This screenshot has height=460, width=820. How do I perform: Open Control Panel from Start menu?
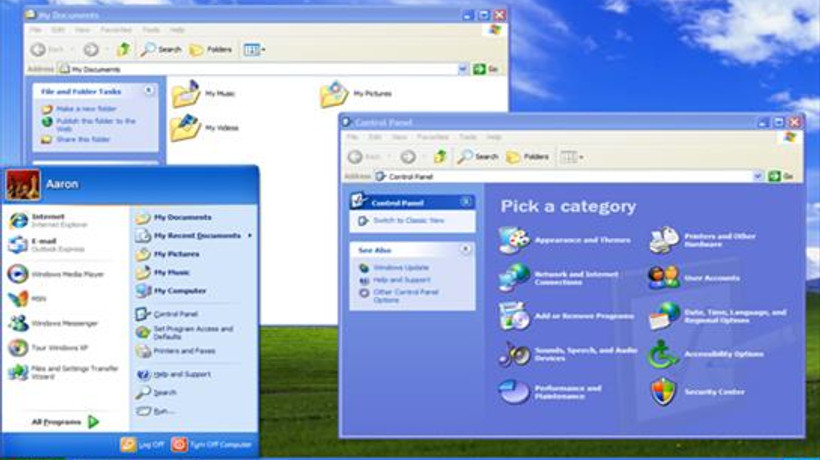166,314
